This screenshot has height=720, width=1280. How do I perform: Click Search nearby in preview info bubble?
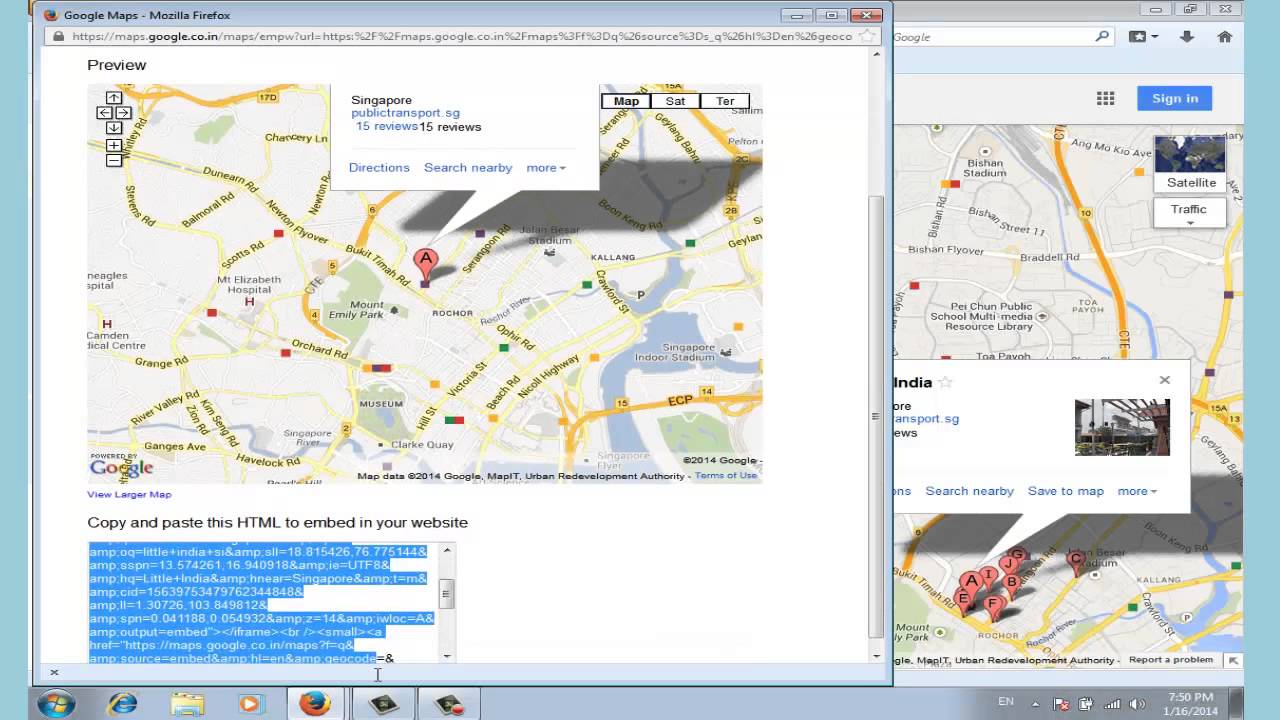click(x=468, y=168)
